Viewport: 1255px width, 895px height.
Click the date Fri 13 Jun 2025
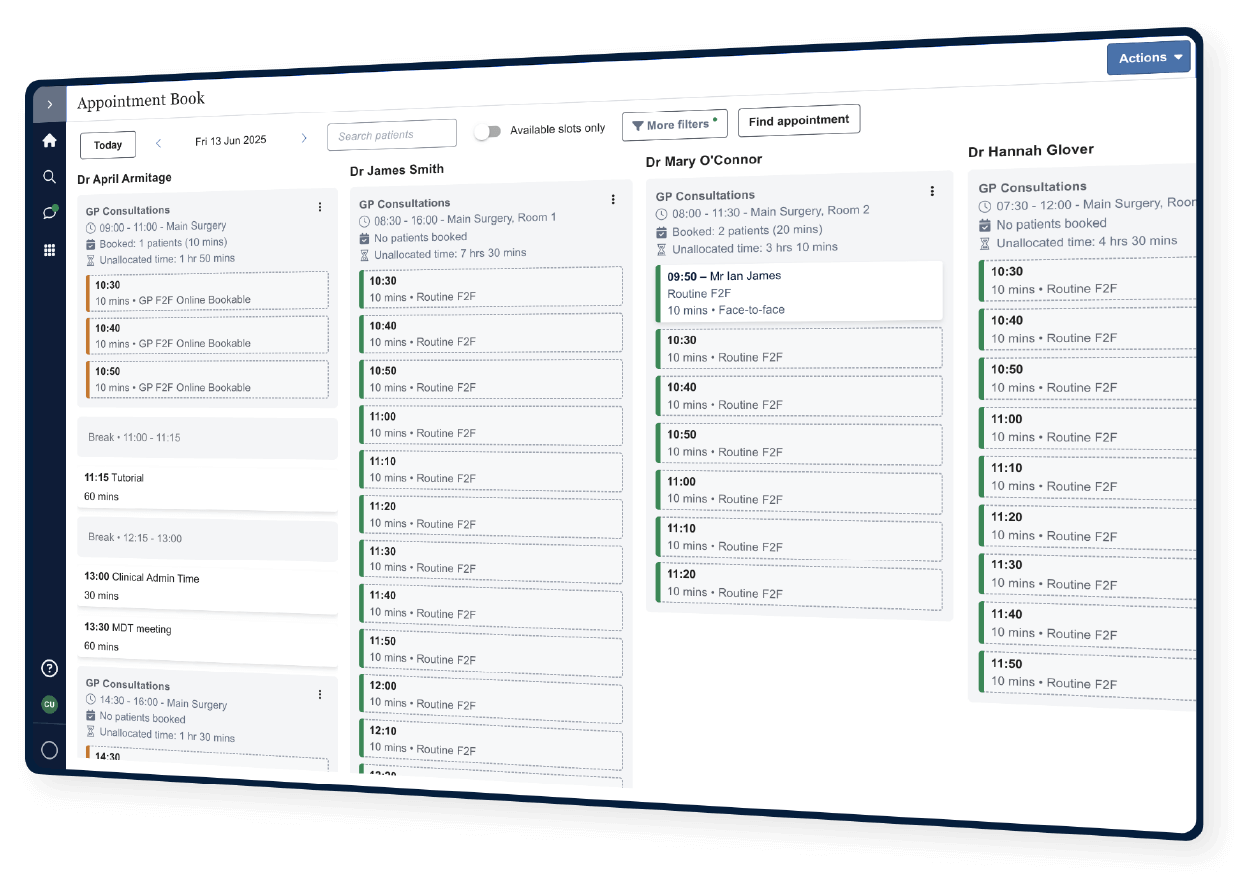[x=231, y=140]
